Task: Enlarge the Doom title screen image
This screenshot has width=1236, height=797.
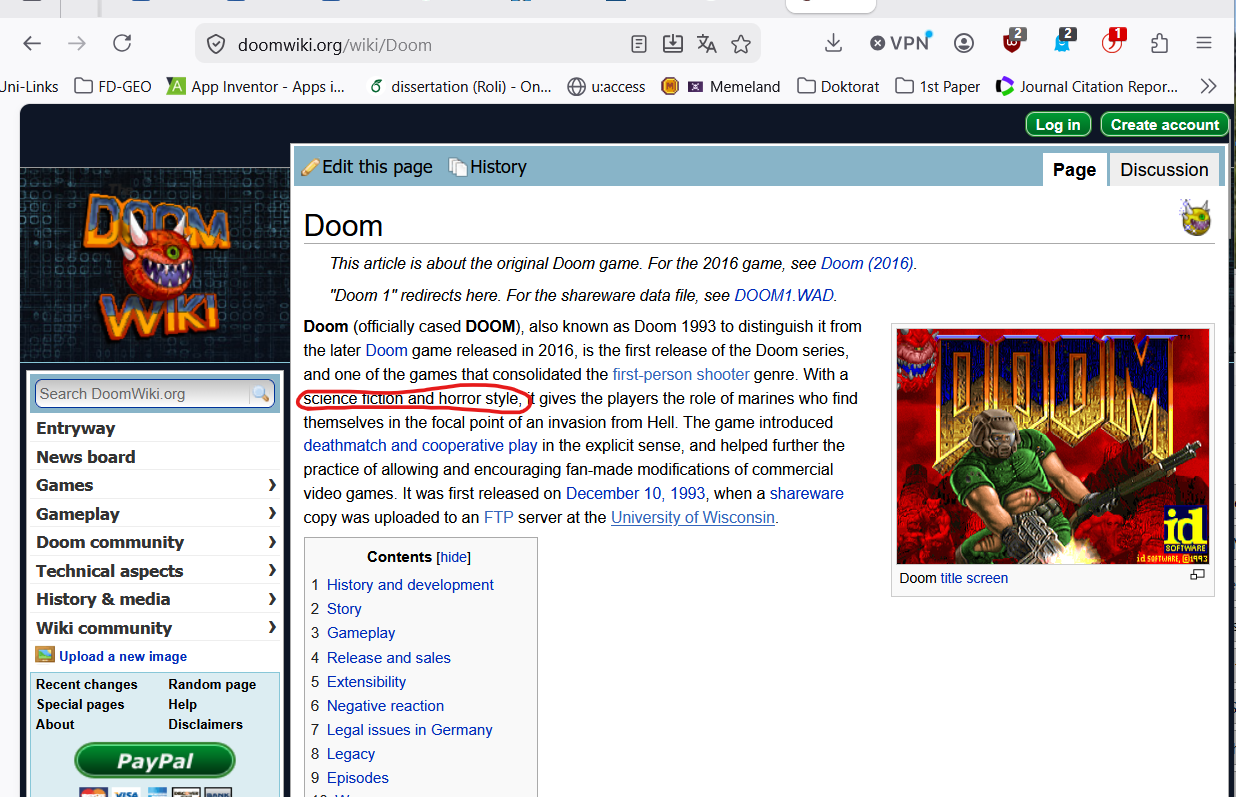Action: click(1197, 575)
